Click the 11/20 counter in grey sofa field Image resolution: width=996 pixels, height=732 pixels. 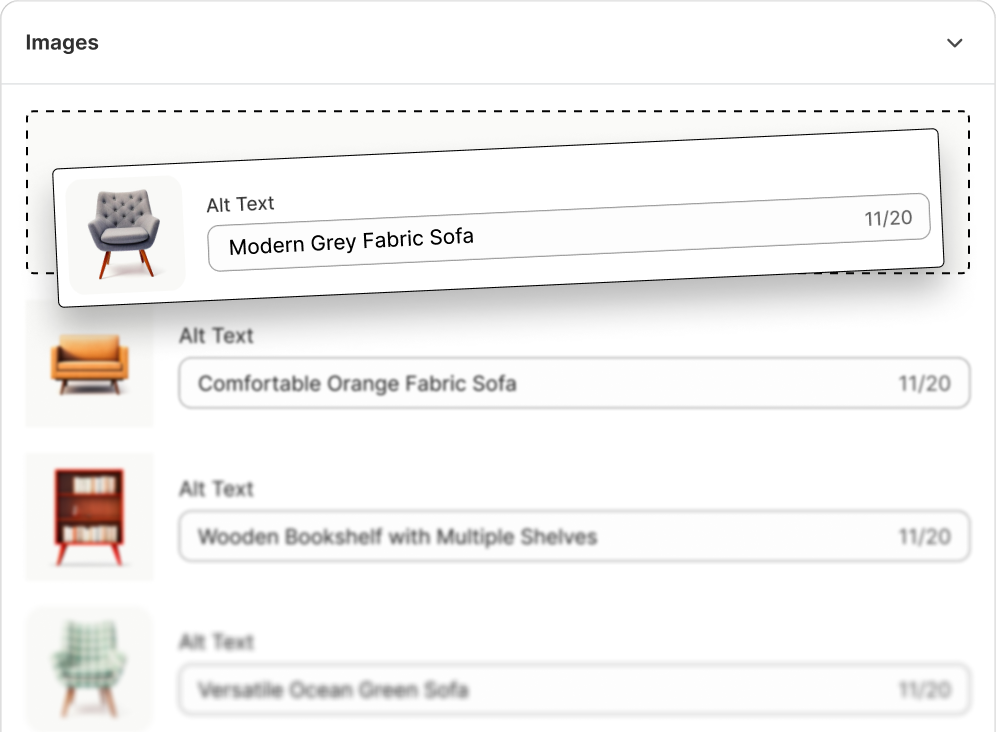[888, 218]
